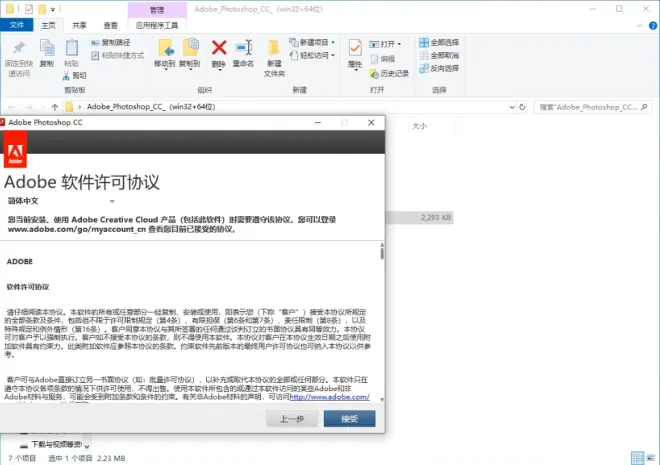Open the Easy access dropdown
Image resolution: width=660 pixels, height=465 pixels.
pyautogui.click(x=312, y=56)
